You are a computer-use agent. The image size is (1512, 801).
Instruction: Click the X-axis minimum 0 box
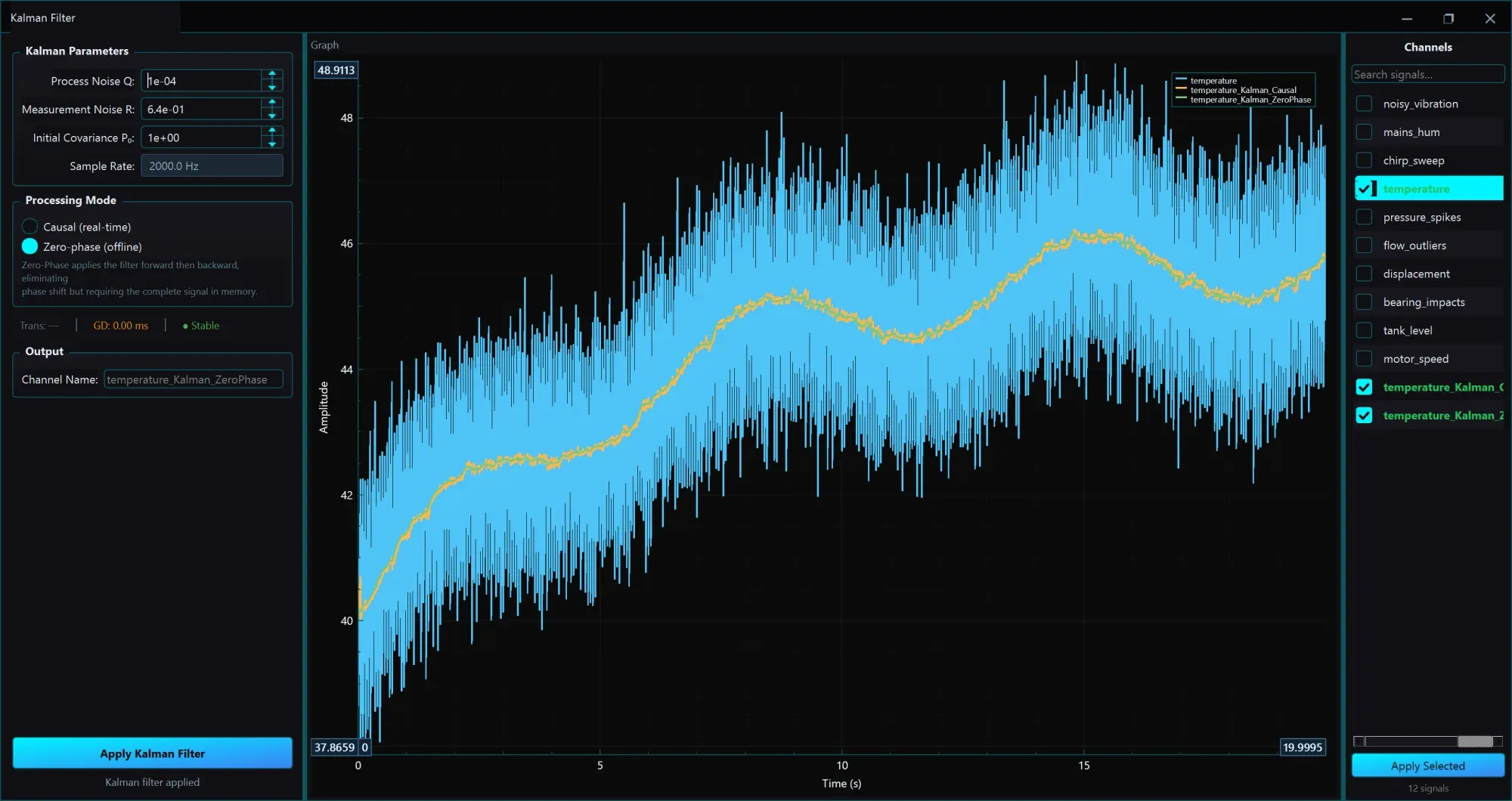pos(365,747)
